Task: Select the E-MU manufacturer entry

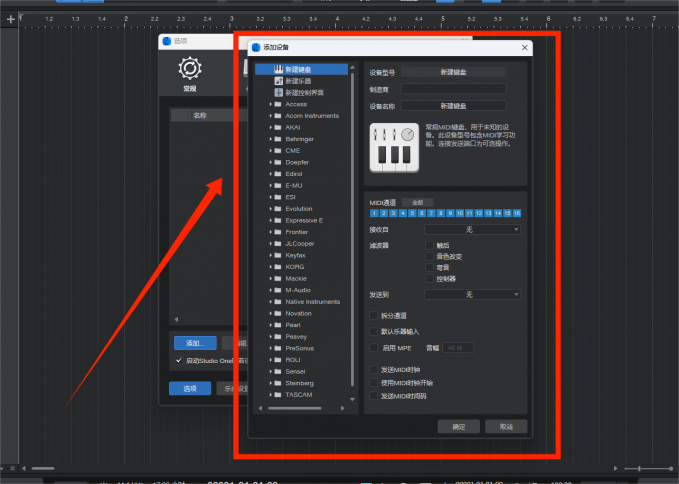Action: pyautogui.click(x=294, y=185)
